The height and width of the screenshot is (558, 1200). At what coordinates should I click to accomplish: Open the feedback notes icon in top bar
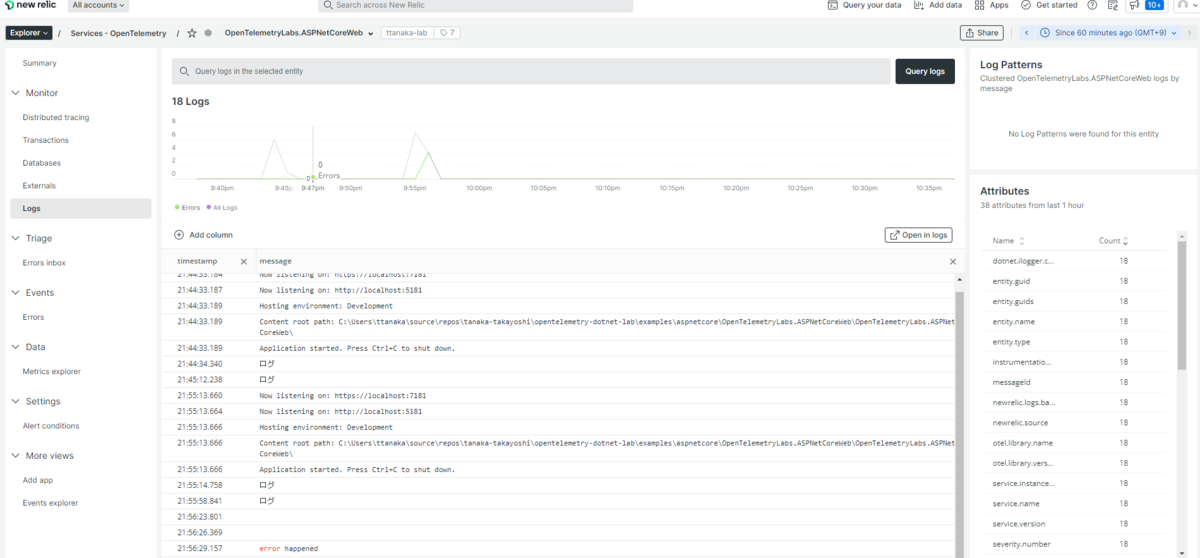tap(1112, 5)
